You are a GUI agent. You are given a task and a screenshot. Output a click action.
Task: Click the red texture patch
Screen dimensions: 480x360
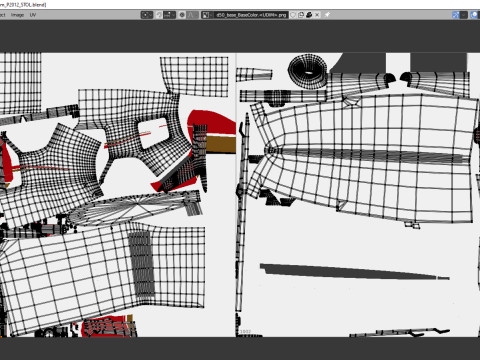click(213, 122)
